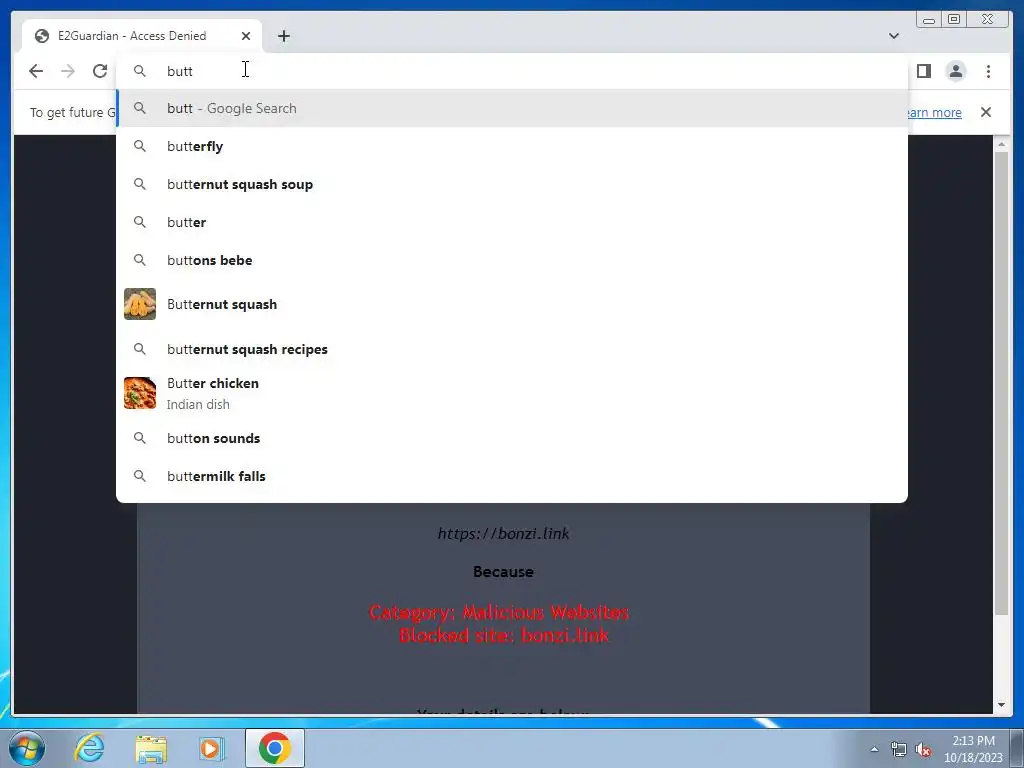Pick the buttermilk falls suggestion
Image resolution: width=1024 pixels, height=768 pixels.
(512, 476)
